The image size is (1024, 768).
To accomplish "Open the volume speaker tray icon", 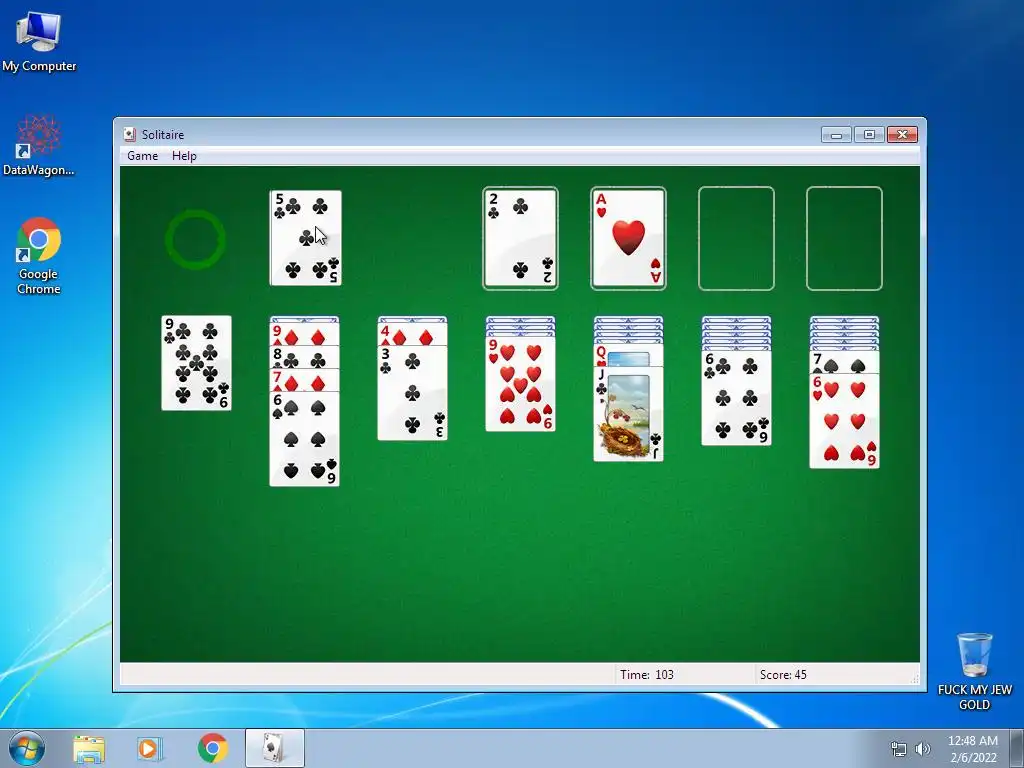I will coord(922,749).
